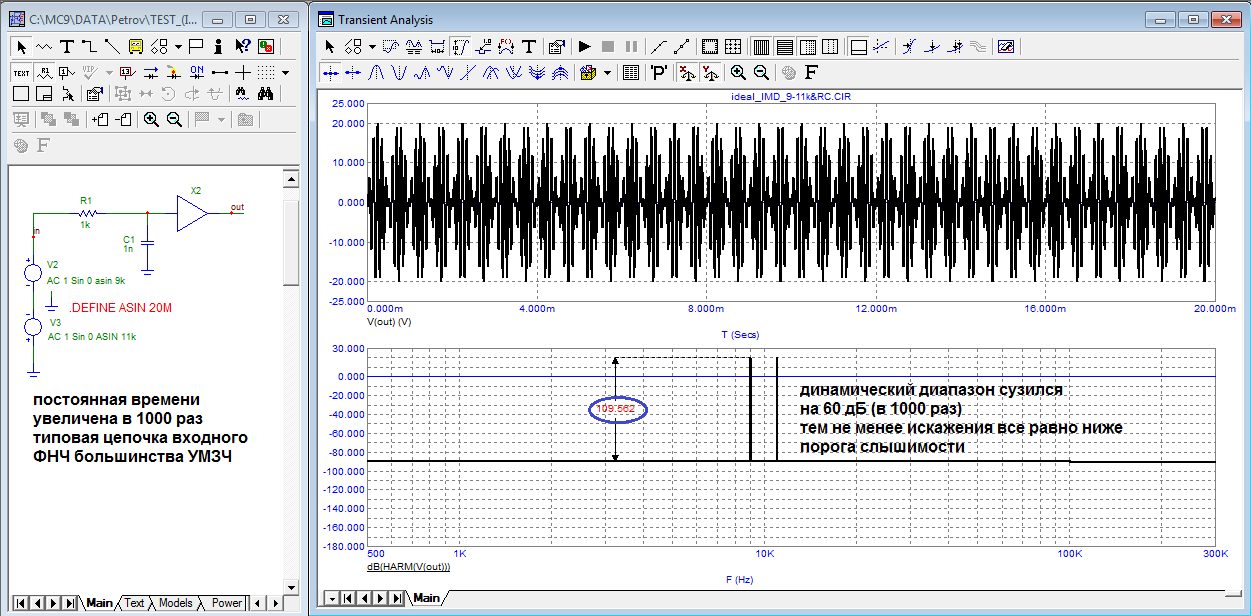This screenshot has width=1251, height=616.
Task: Zoom in on the Transient Analysis plot
Action: point(738,72)
